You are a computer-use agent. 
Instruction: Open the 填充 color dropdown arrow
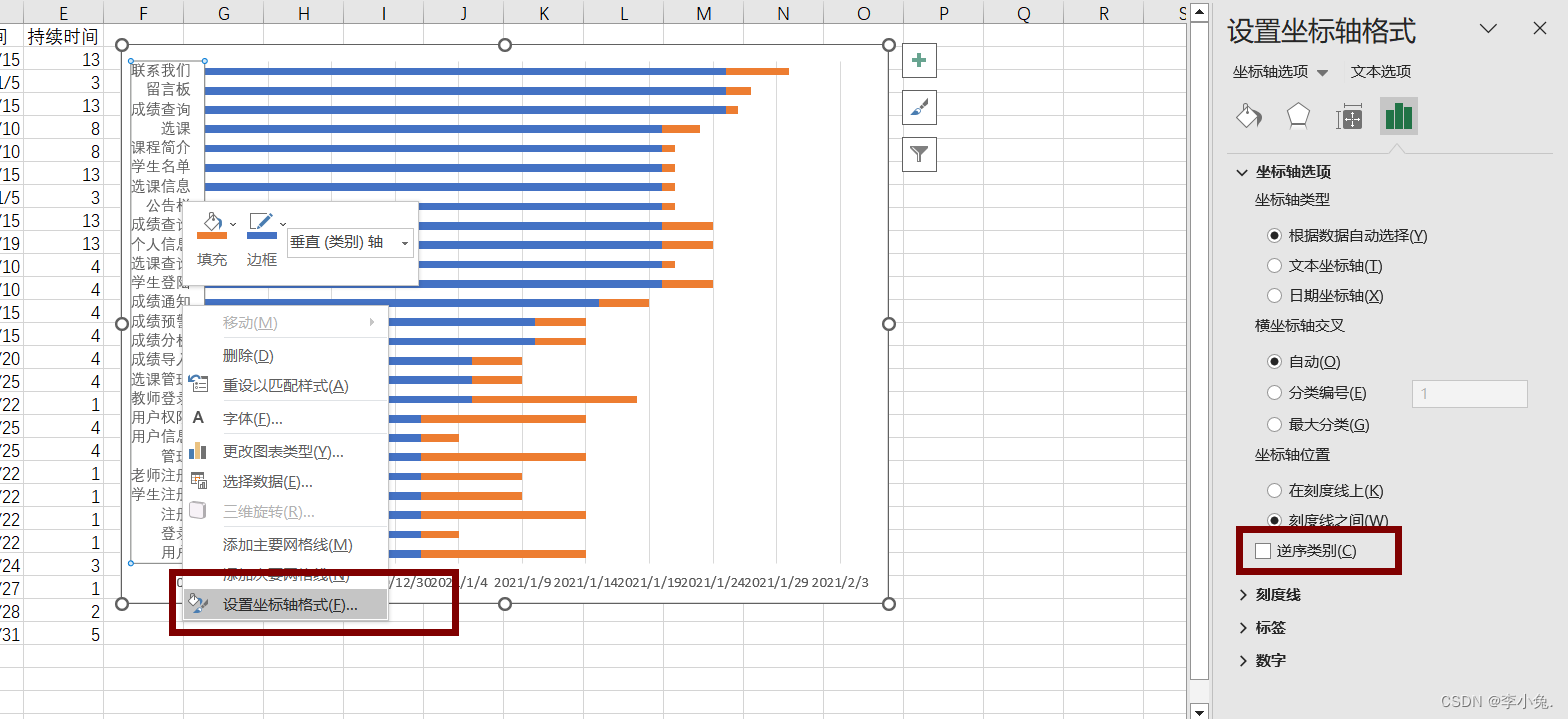tap(233, 223)
